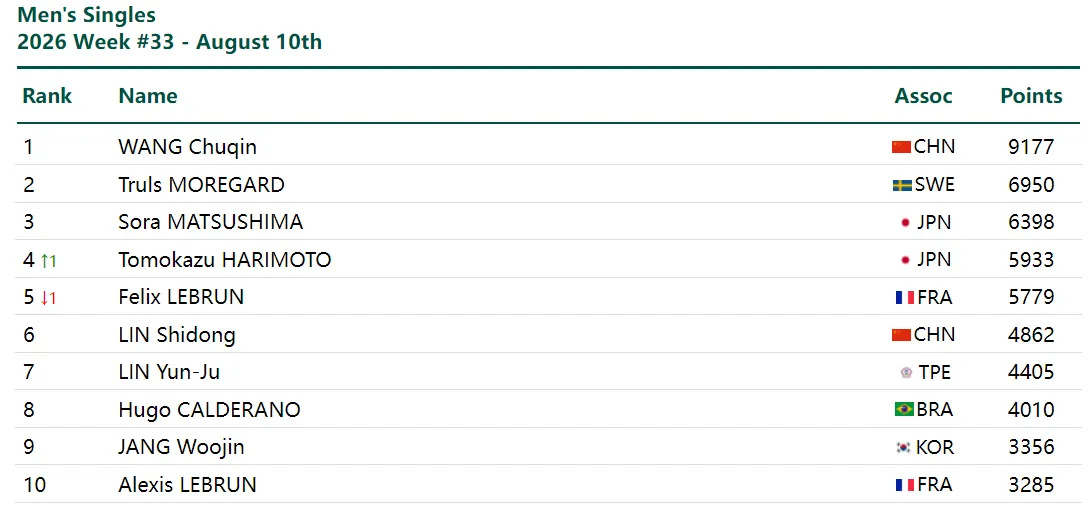Click the Brazil flag for Hugo CALDERANO
Screen dimensions: 1089x508
pos(904,409)
